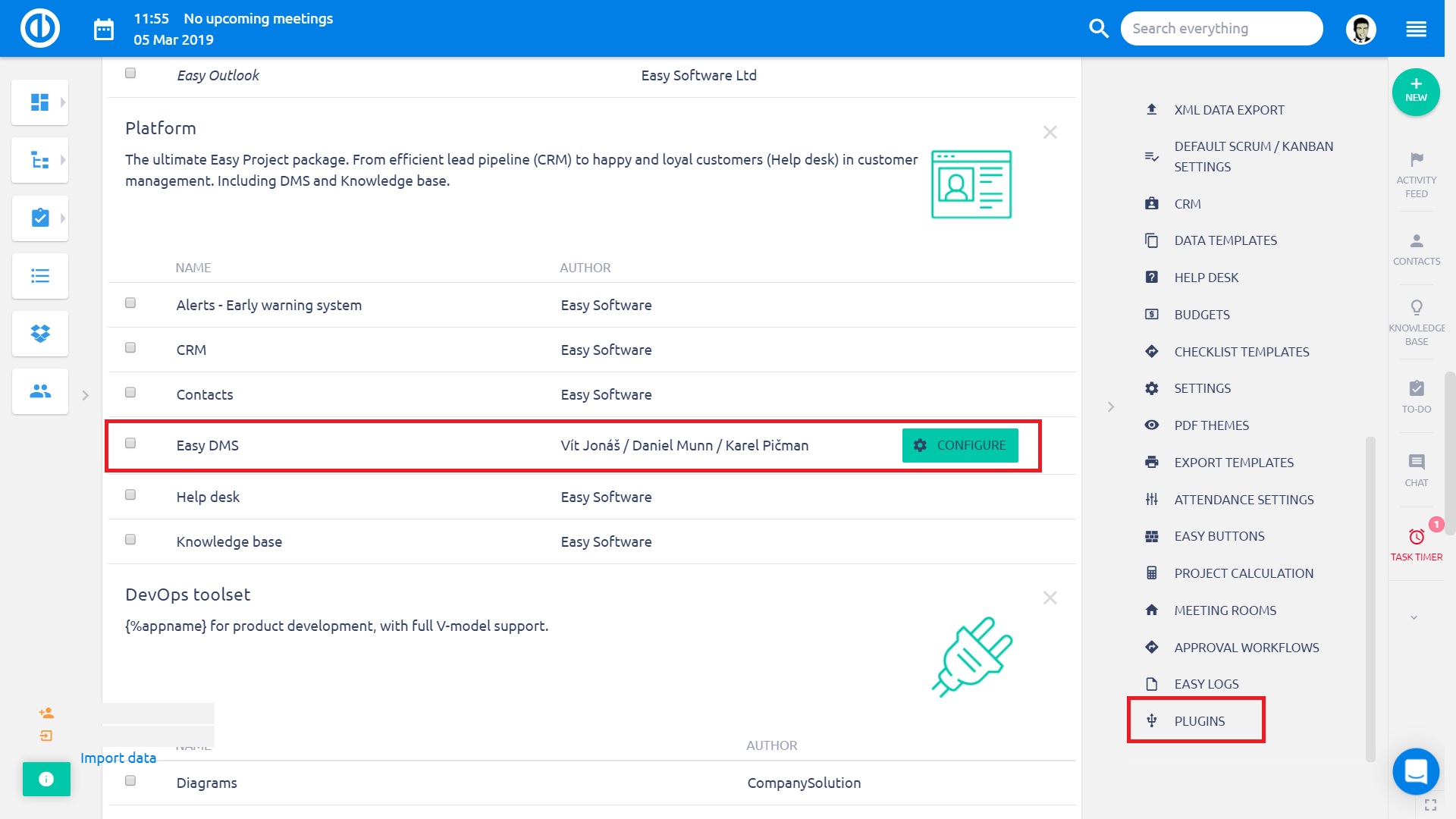The width and height of the screenshot is (1456, 819).
Task: Expand the projects tree icon arrow in left sidebar
Action: [x=62, y=160]
